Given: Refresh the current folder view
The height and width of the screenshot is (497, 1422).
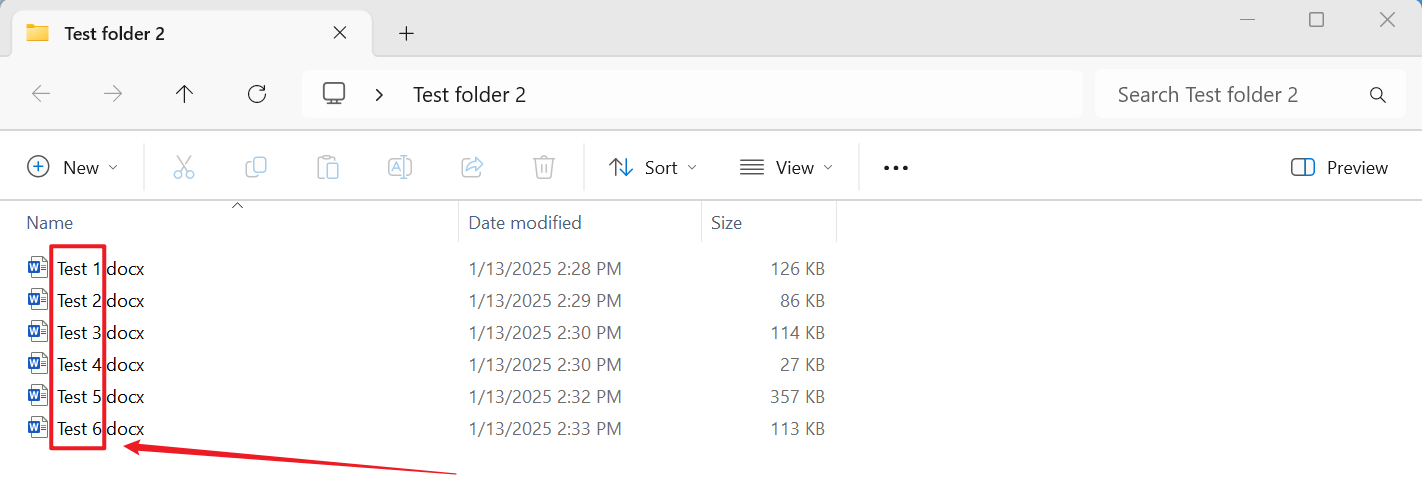Looking at the screenshot, I should click(x=257, y=94).
